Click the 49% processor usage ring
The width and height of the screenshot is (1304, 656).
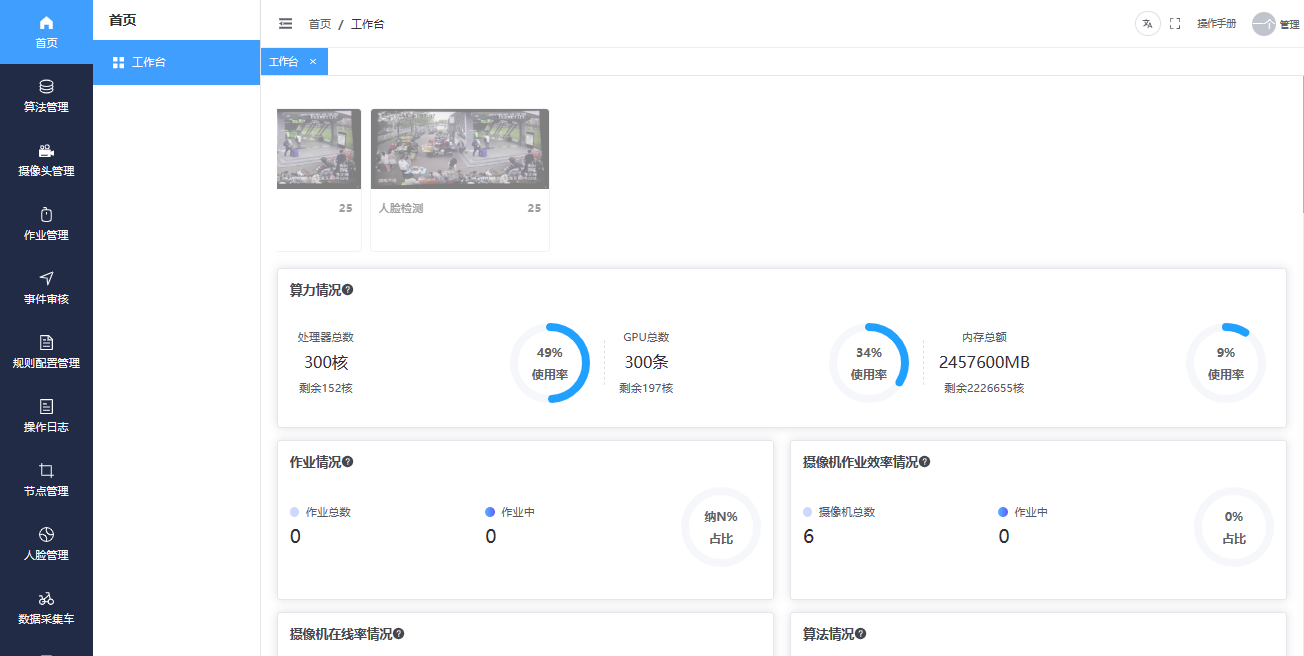click(550, 363)
